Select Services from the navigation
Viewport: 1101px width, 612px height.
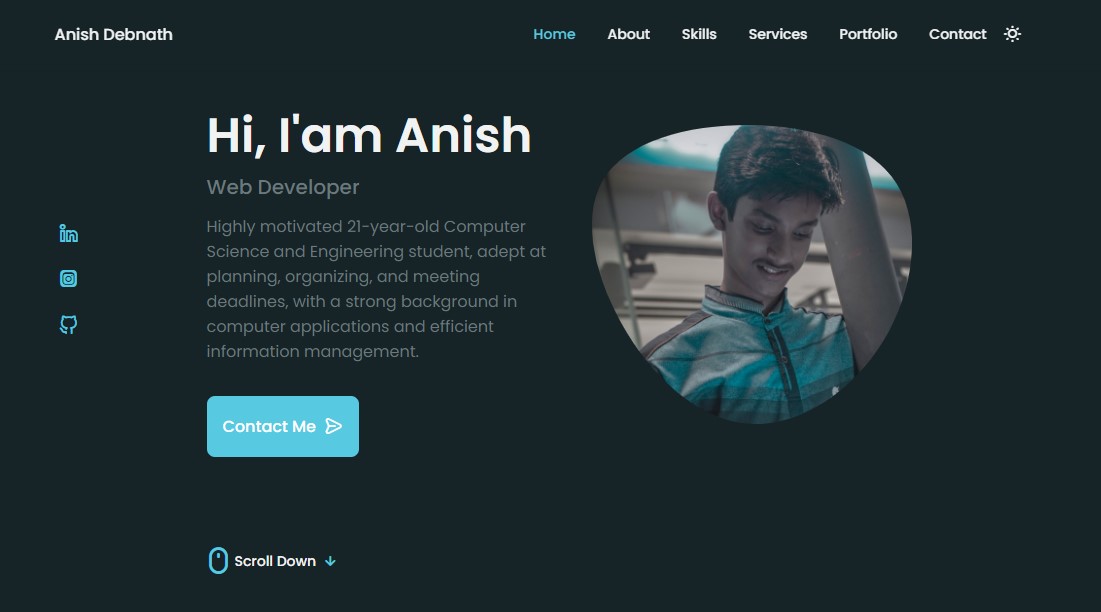[x=777, y=34]
